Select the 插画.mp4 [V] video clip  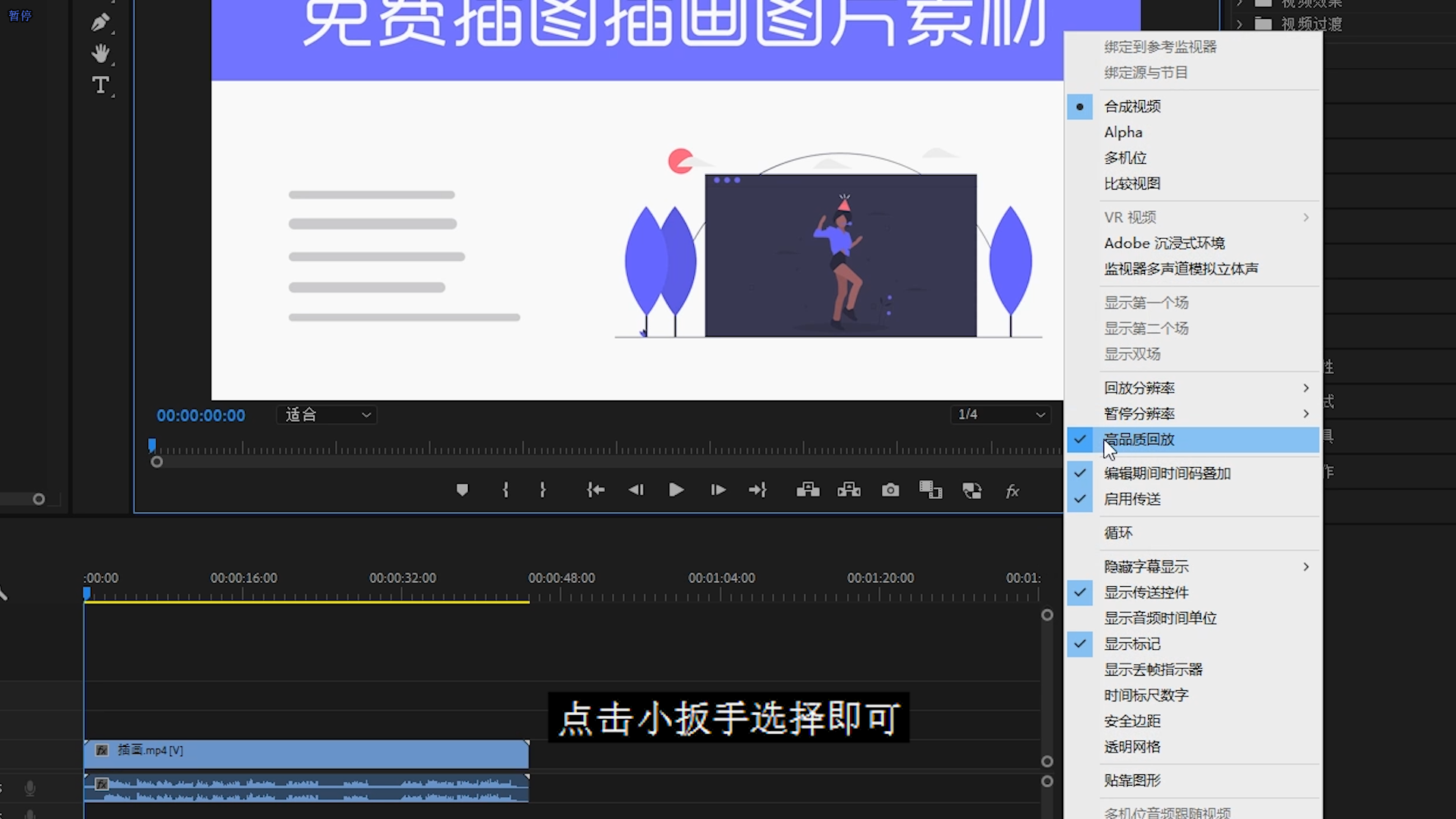click(x=306, y=754)
